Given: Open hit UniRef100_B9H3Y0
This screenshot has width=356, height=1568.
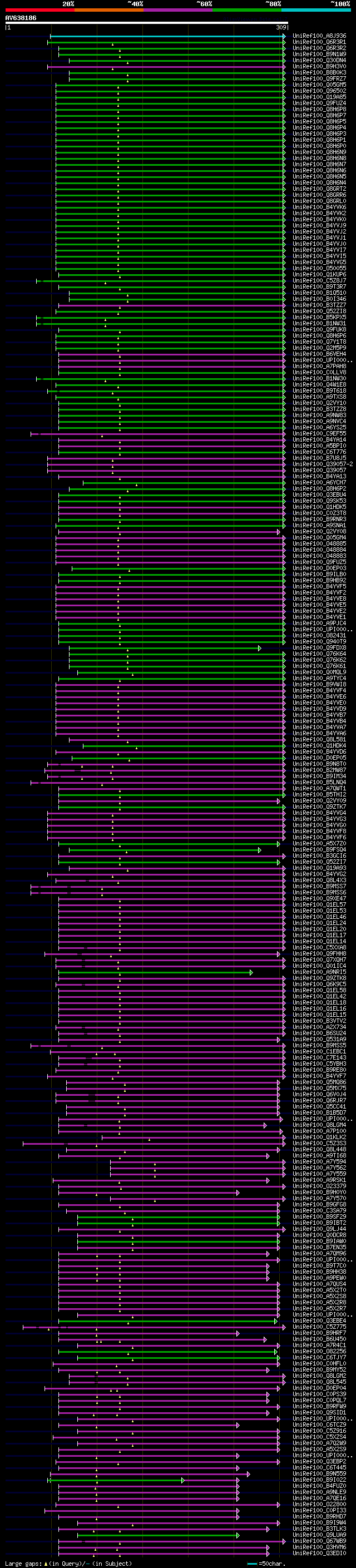Looking at the screenshot, I should (319, 66).
